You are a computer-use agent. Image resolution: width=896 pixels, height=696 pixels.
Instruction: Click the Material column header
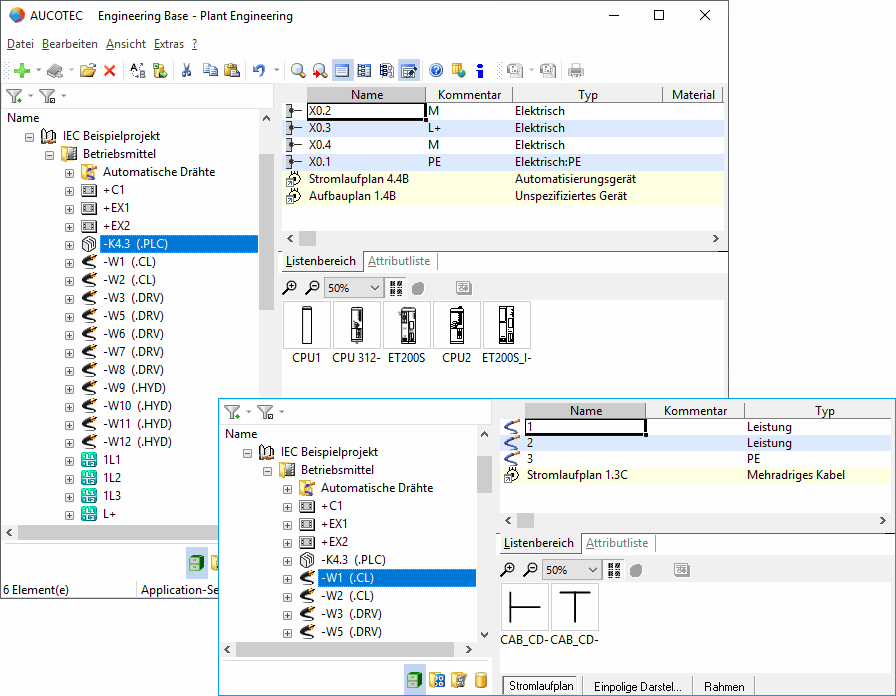pyautogui.click(x=693, y=94)
